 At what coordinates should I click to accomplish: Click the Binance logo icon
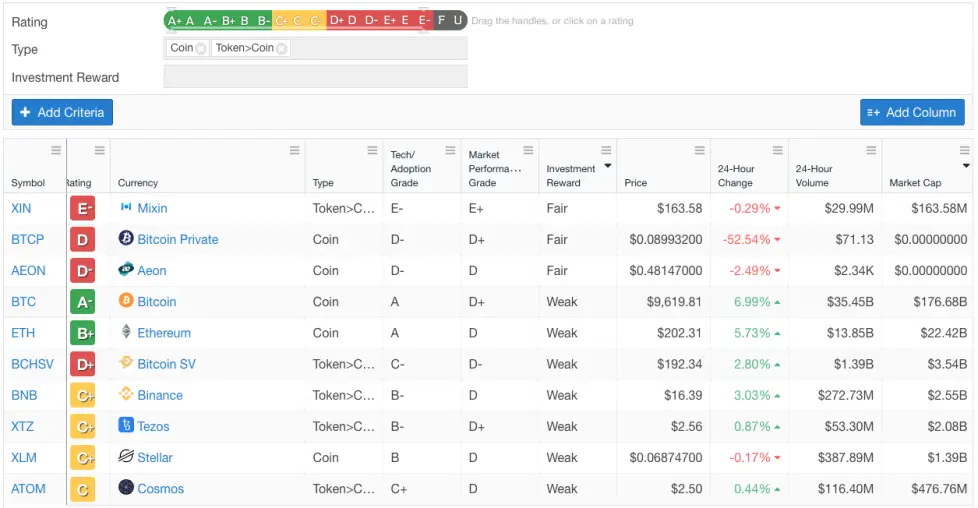(126, 394)
